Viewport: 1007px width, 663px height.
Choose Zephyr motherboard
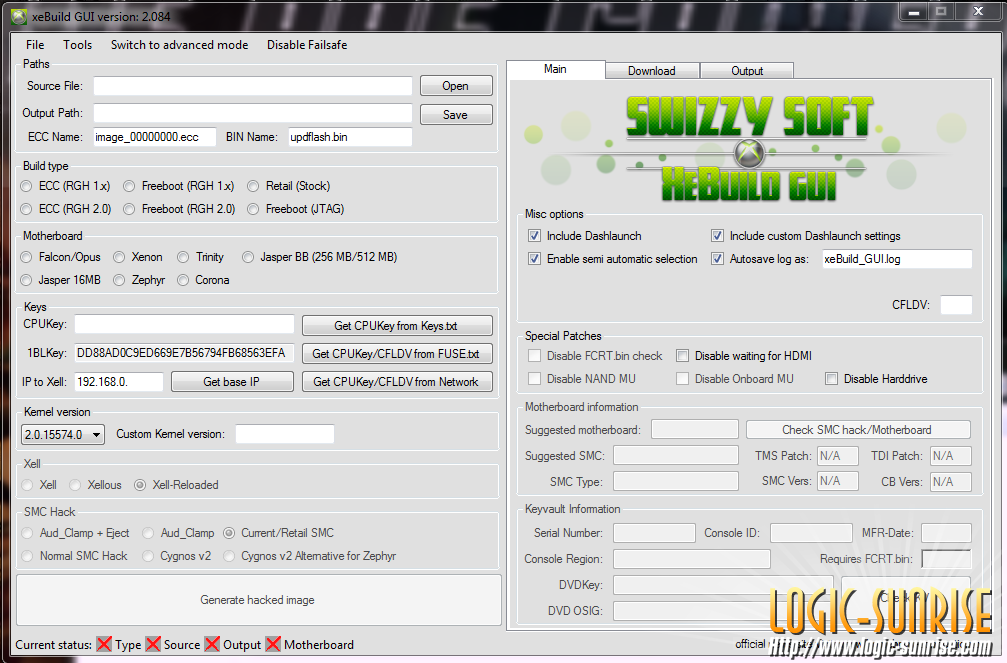139,280
